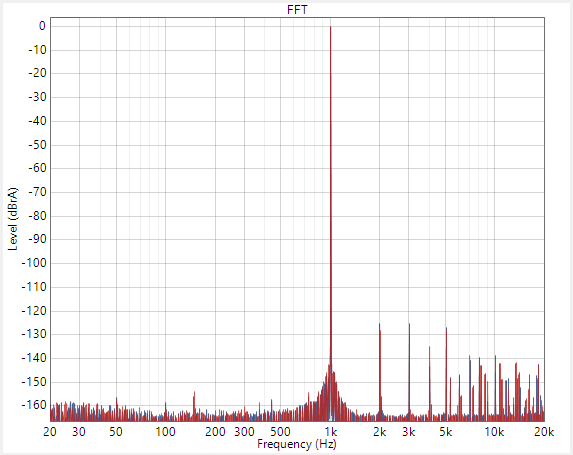Click the 20k frequency tick label

click(x=544, y=432)
